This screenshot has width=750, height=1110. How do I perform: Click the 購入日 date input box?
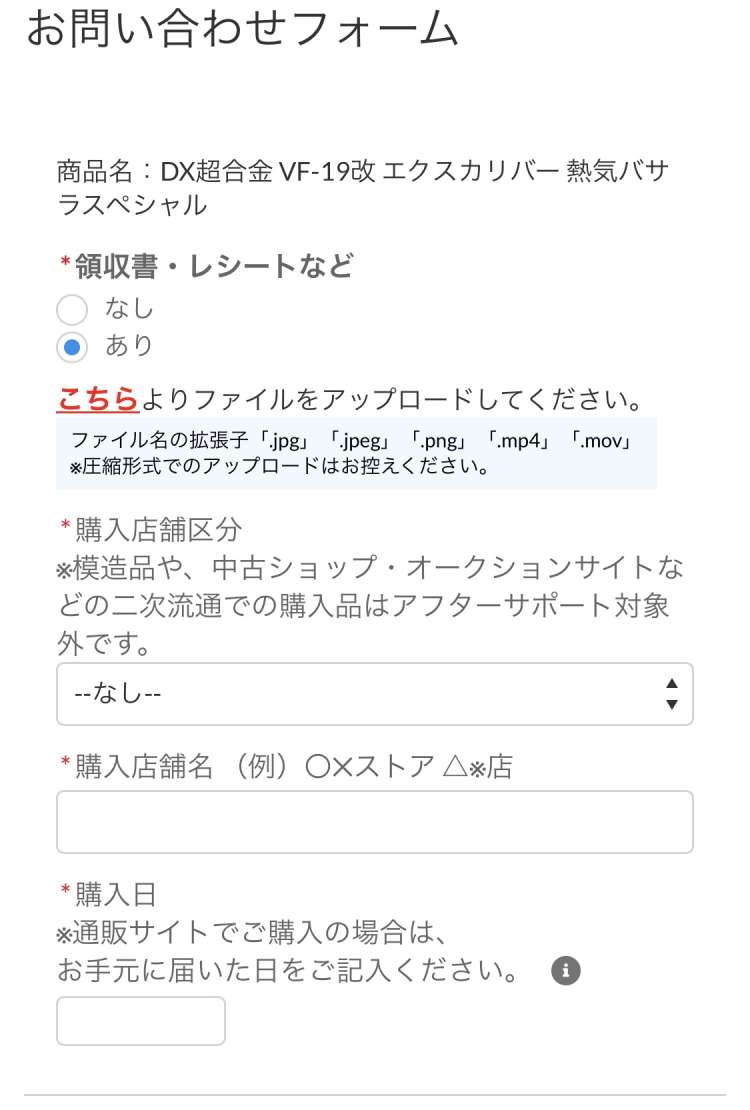[x=141, y=1020]
